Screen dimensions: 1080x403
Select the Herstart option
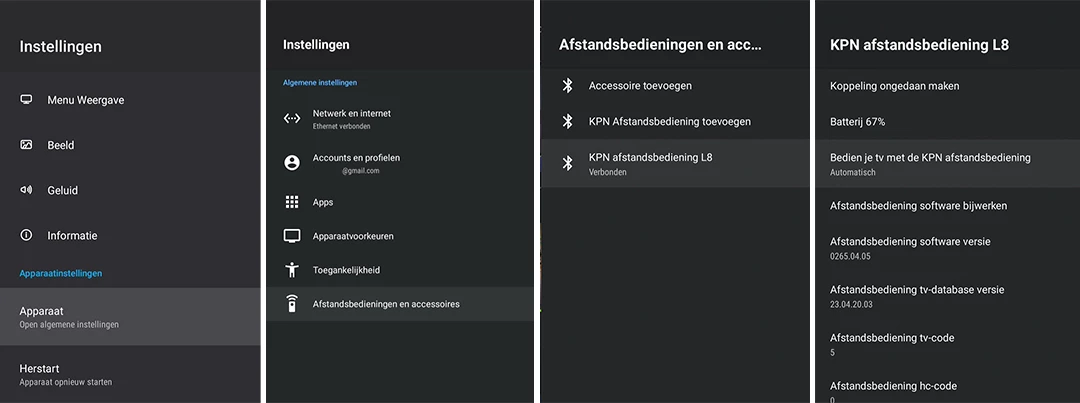pyautogui.click(x=130, y=374)
